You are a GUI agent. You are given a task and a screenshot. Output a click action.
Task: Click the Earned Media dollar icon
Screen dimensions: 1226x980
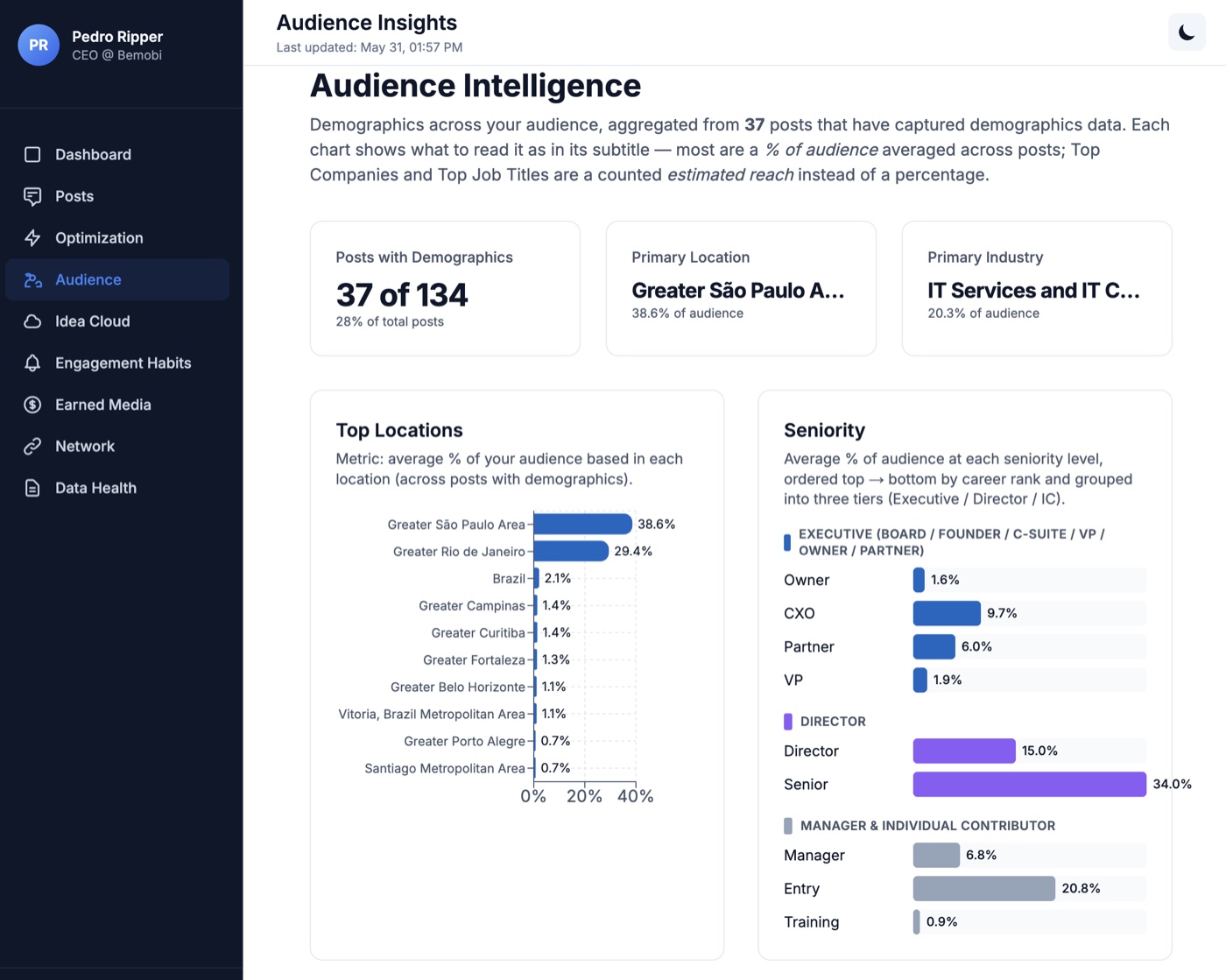32,405
